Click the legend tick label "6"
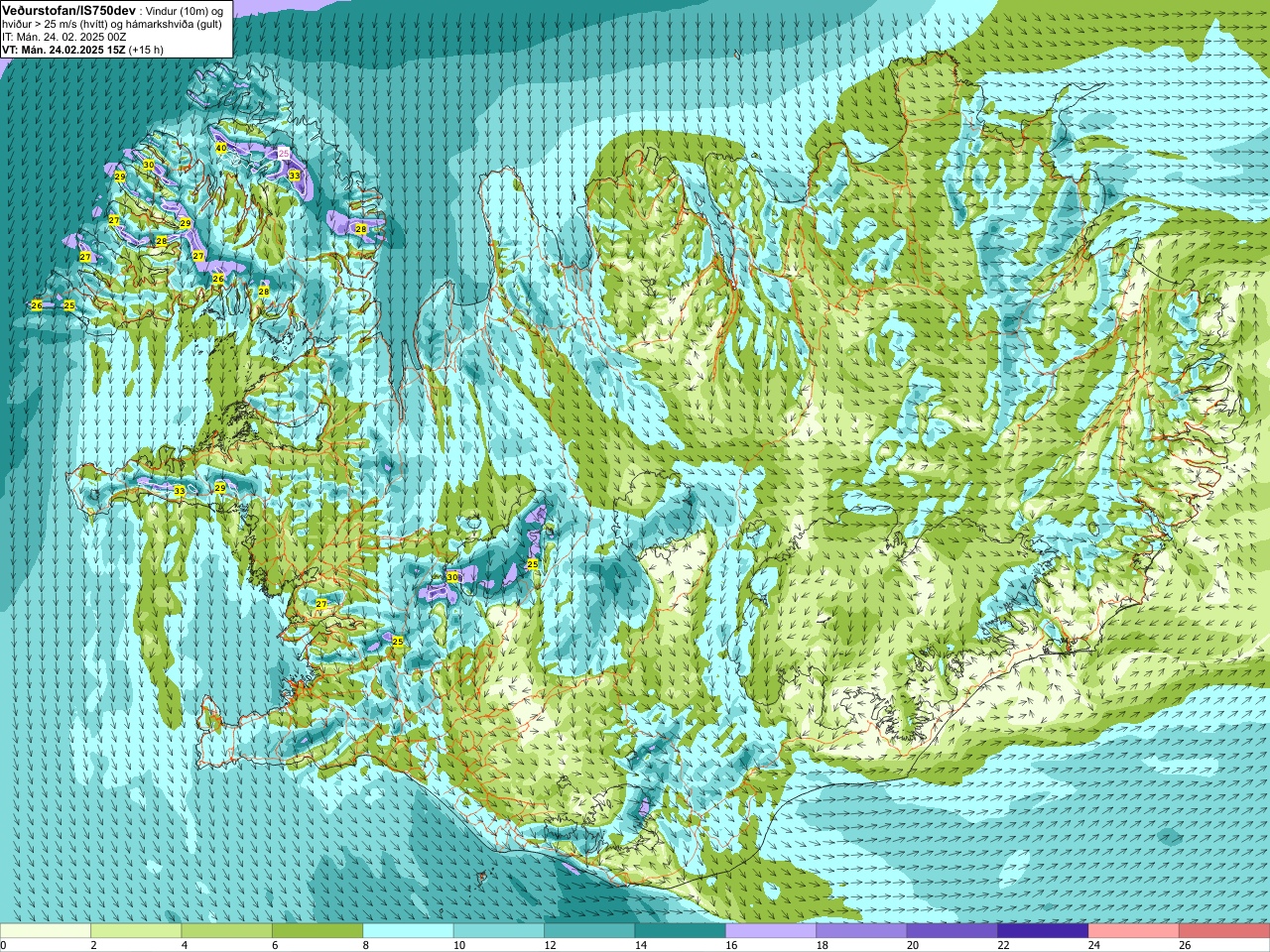The width and height of the screenshot is (1270, 952). [x=275, y=945]
